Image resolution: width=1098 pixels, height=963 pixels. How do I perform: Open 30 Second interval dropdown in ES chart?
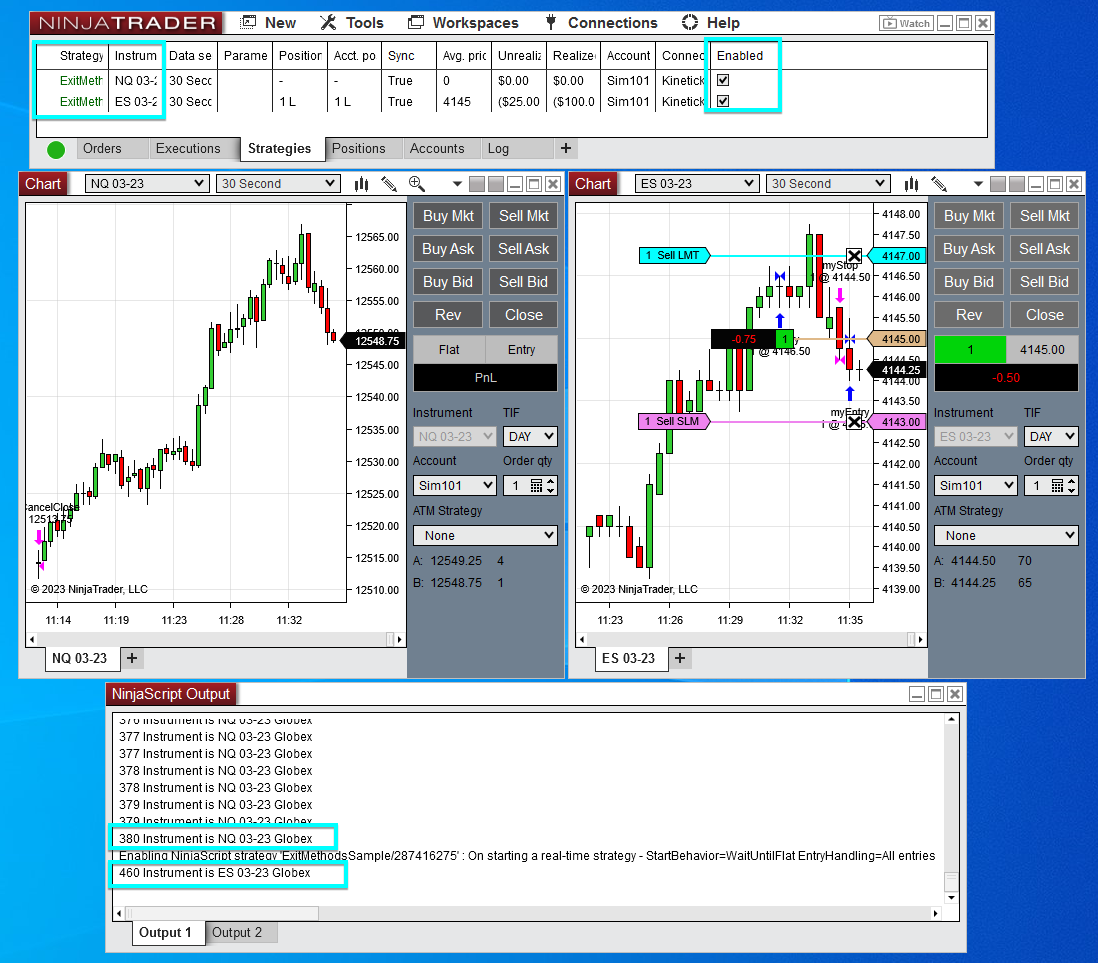(828, 183)
